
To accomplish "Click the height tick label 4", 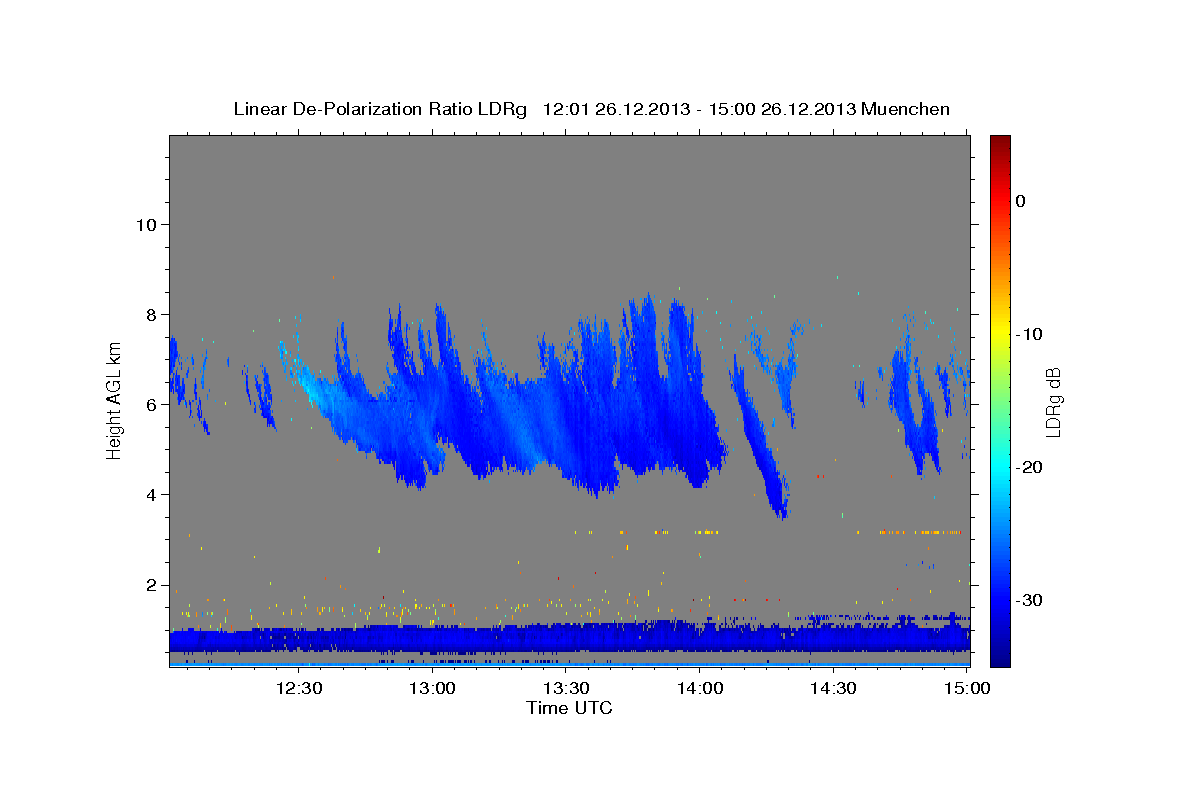I will click(151, 495).
